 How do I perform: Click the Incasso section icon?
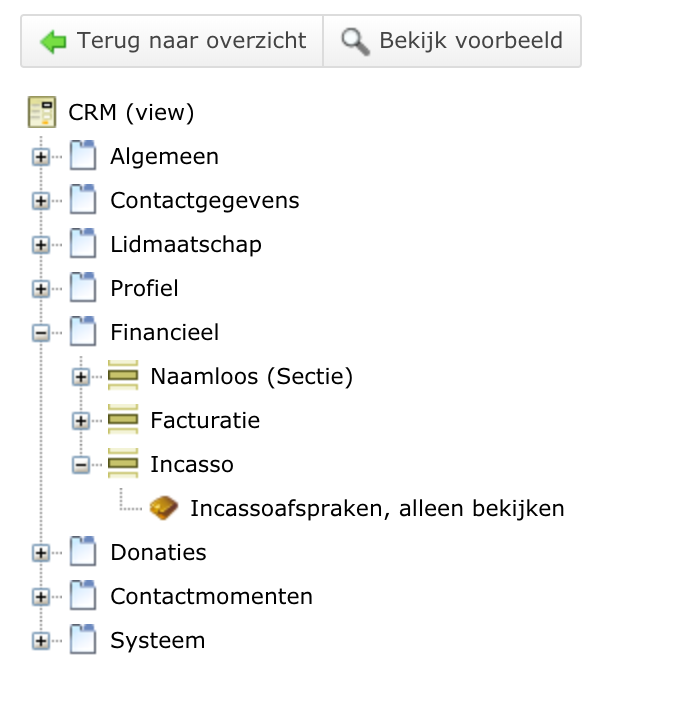pyautogui.click(x=123, y=463)
